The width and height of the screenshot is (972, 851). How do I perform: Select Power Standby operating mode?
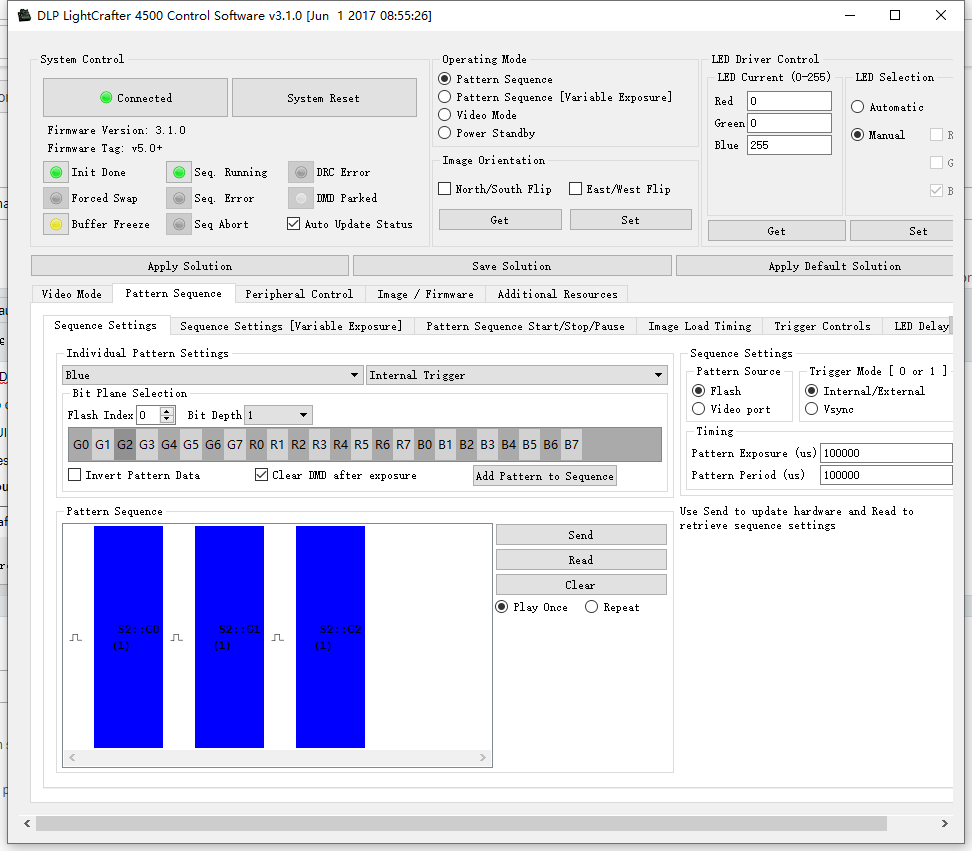pos(444,133)
